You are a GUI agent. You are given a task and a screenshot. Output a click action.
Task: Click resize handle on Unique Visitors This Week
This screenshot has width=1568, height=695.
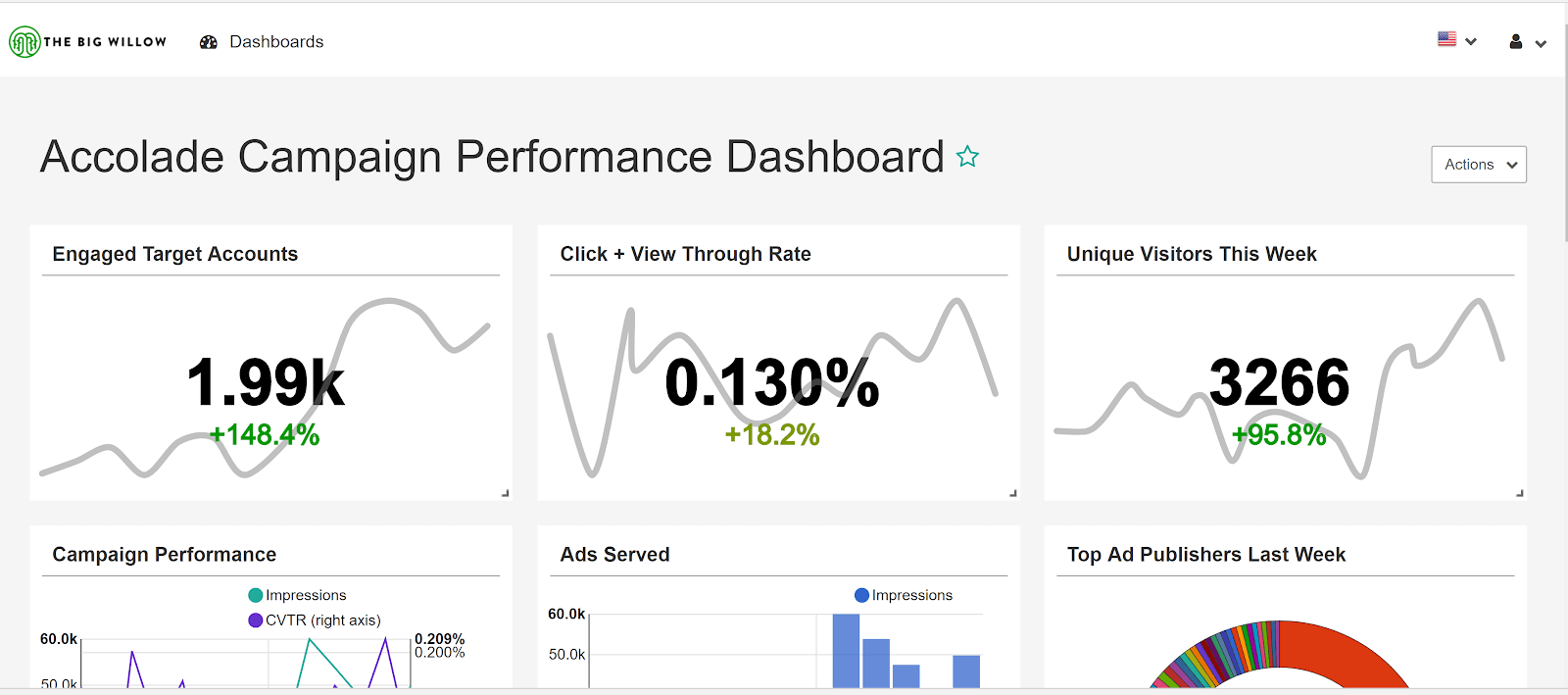click(x=1520, y=493)
